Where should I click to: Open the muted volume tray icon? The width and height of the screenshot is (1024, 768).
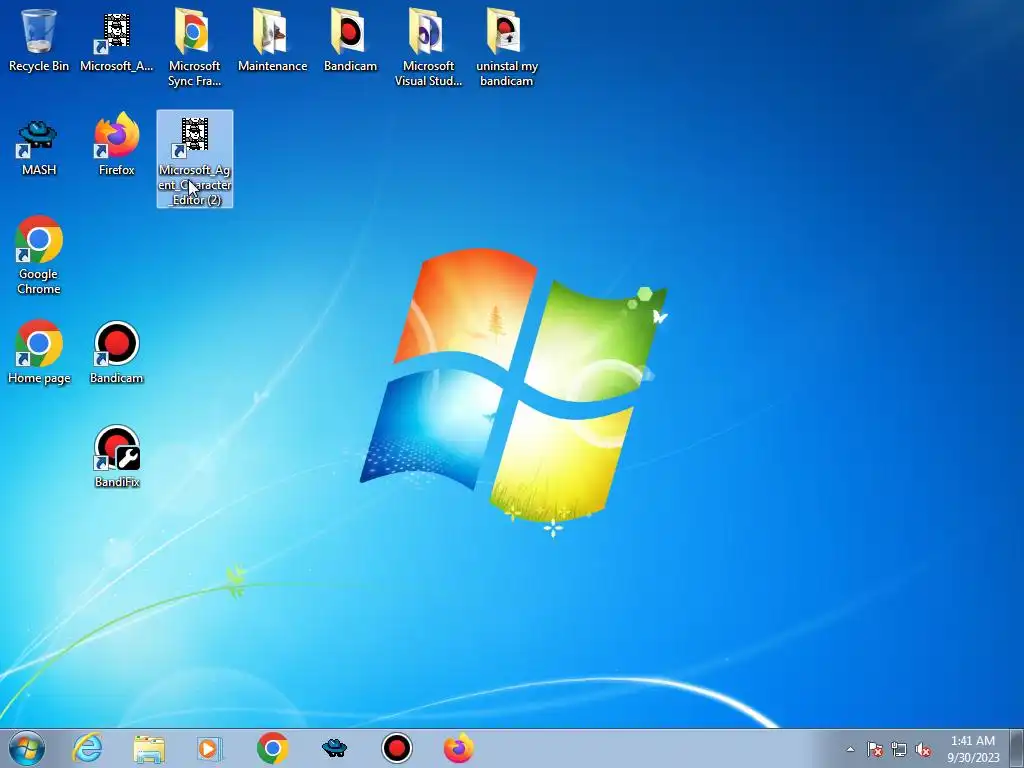tap(923, 749)
